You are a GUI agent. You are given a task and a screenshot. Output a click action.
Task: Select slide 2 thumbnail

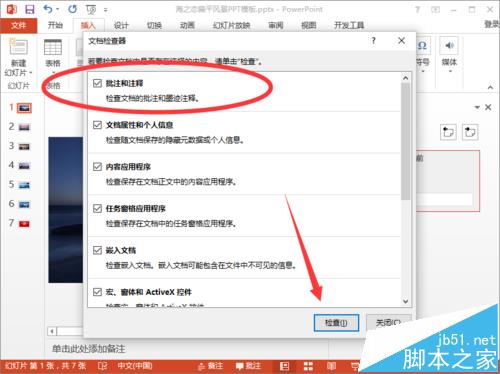pos(24,127)
